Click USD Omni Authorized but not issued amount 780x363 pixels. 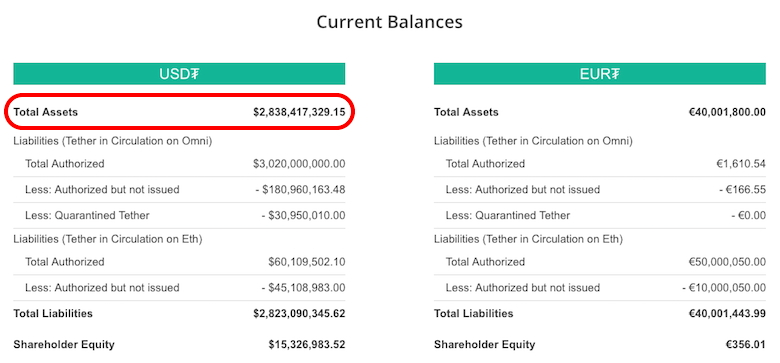coord(303,189)
